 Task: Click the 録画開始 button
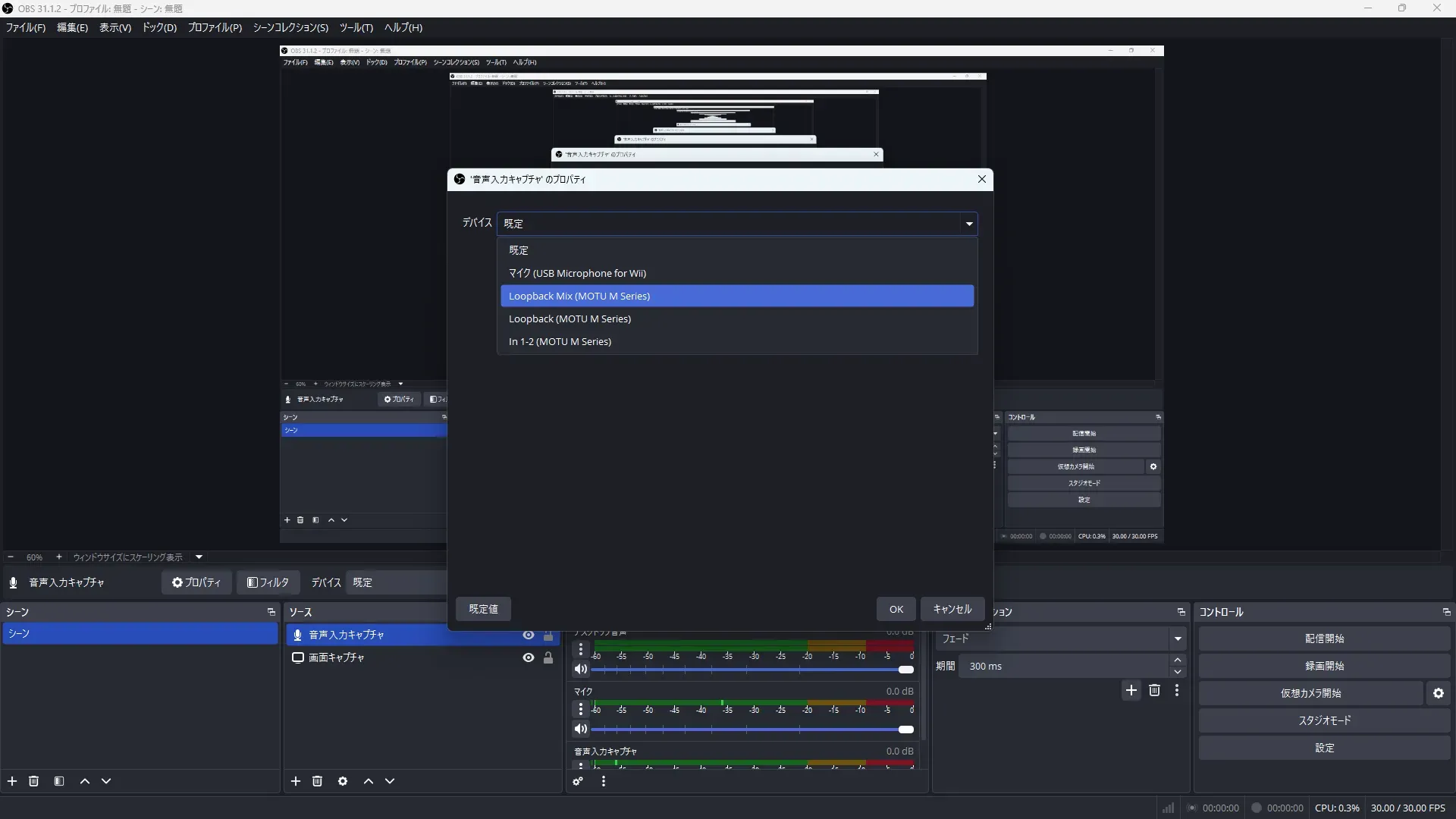(1324, 666)
